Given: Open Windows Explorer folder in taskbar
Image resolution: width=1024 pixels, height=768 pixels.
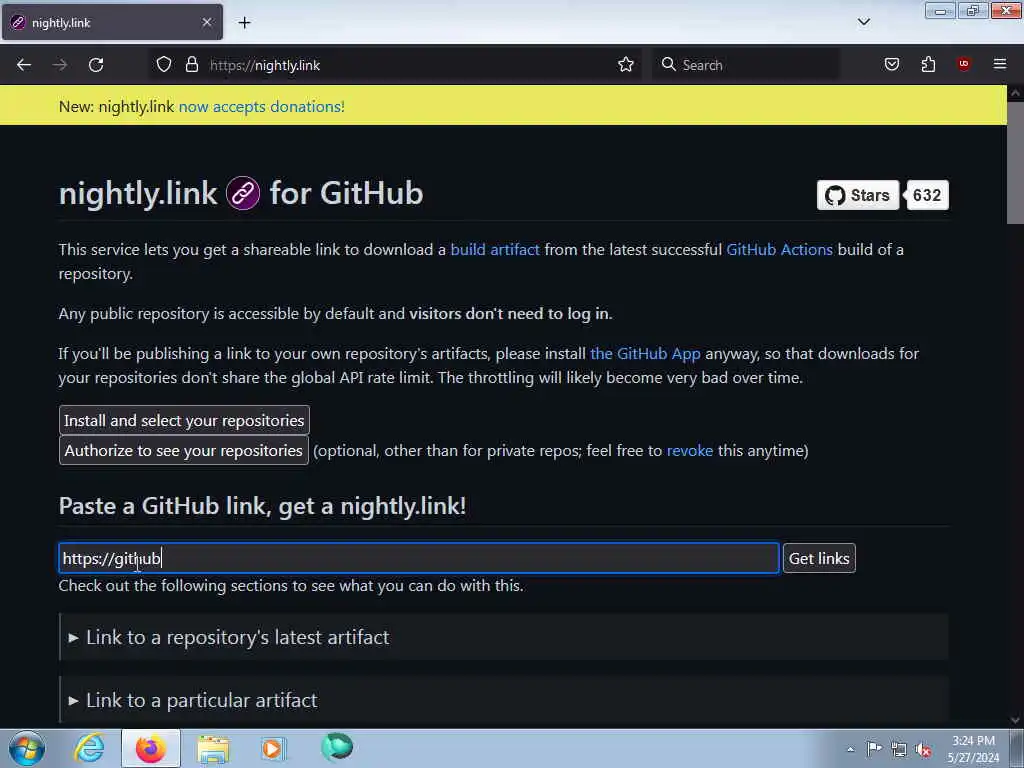Looking at the screenshot, I should 213,748.
